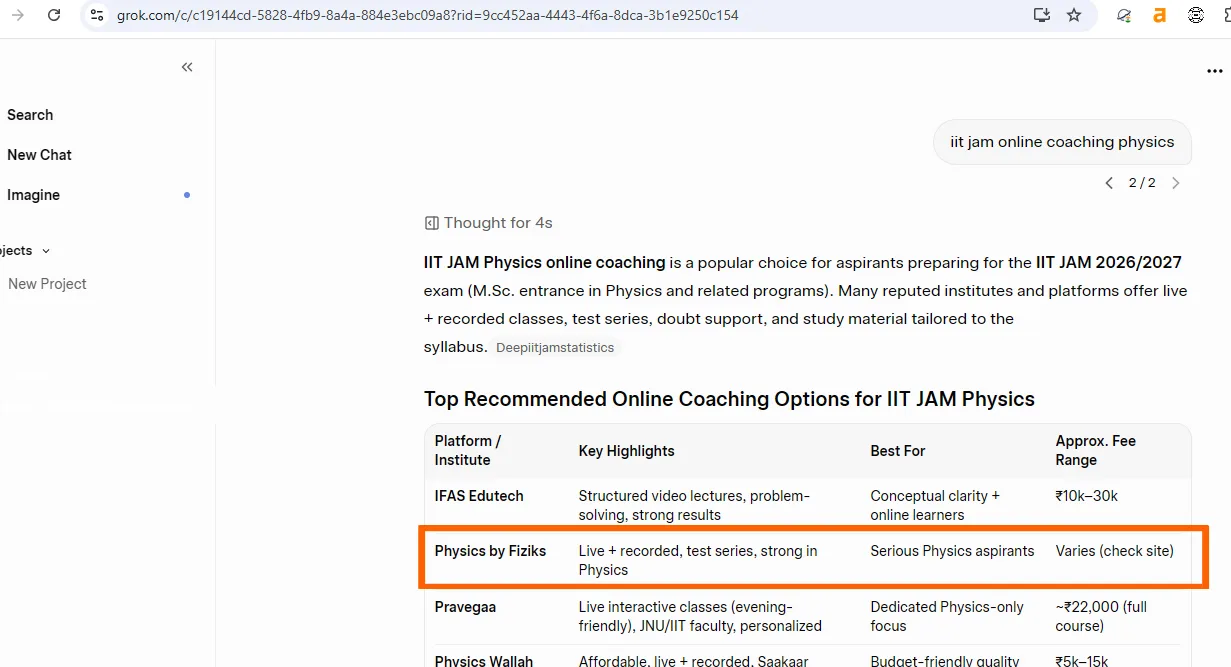
Task: Click 'Live + recorded, test series' highlights cell
Action: click(698, 560)
